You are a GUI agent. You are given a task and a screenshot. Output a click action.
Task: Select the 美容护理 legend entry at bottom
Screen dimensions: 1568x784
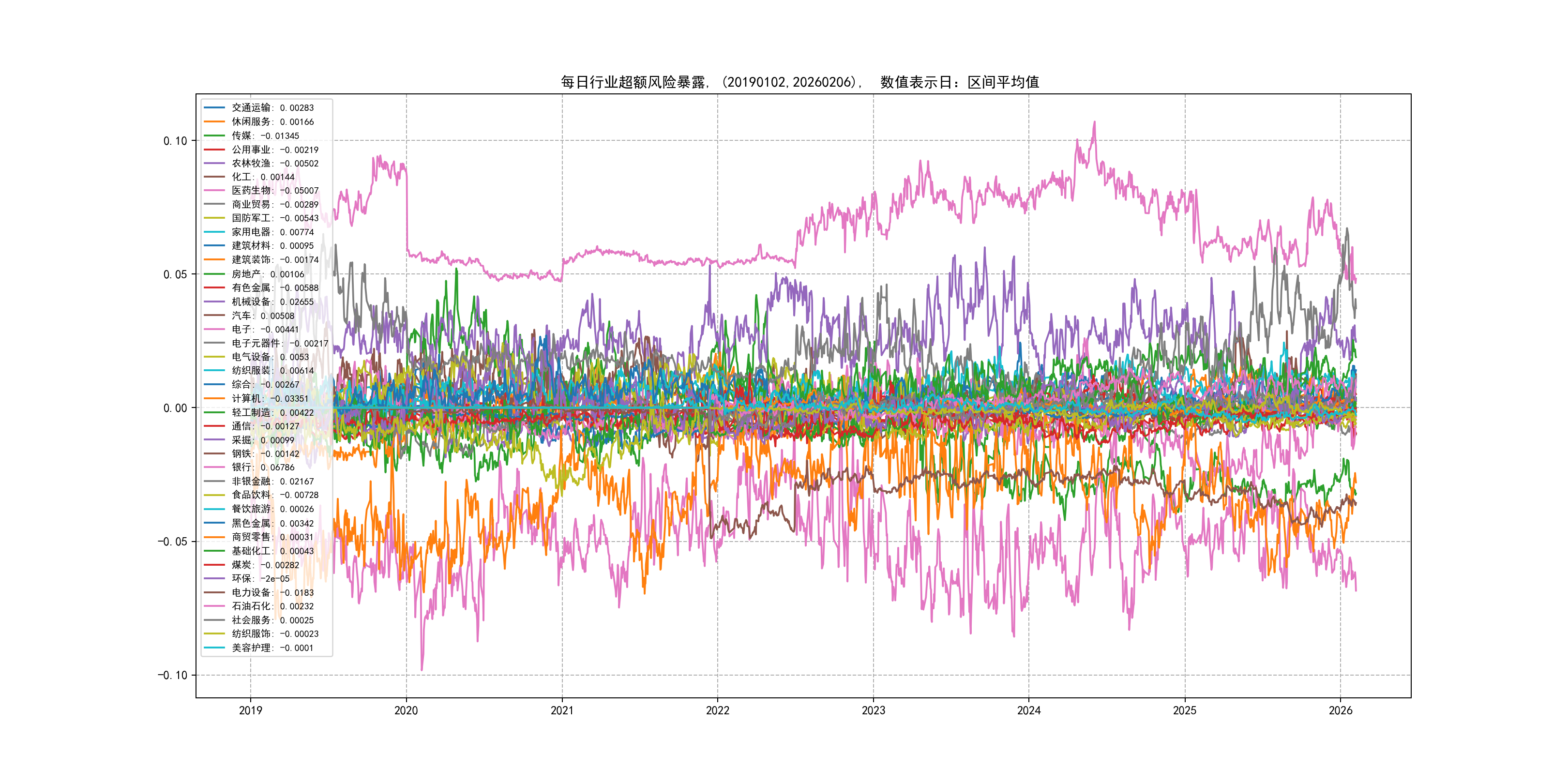(x=272, y=648)
